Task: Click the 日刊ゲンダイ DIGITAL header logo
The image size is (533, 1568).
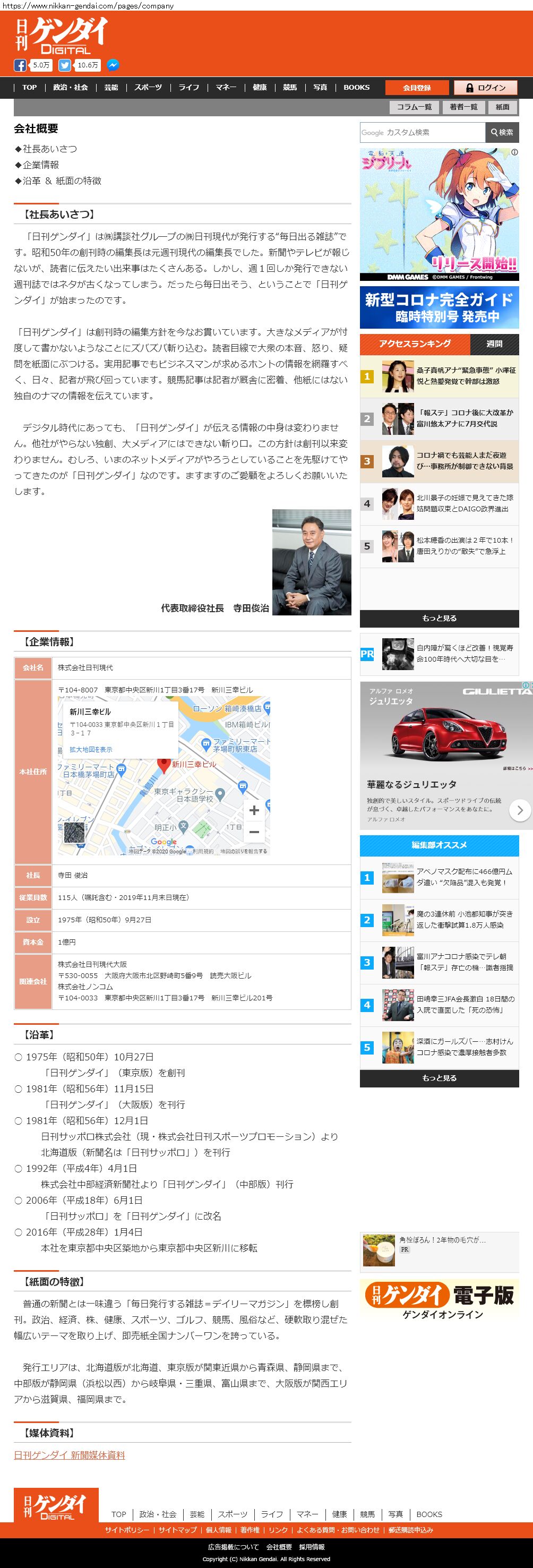Action: pyautogui.click(x=61, y=37)
